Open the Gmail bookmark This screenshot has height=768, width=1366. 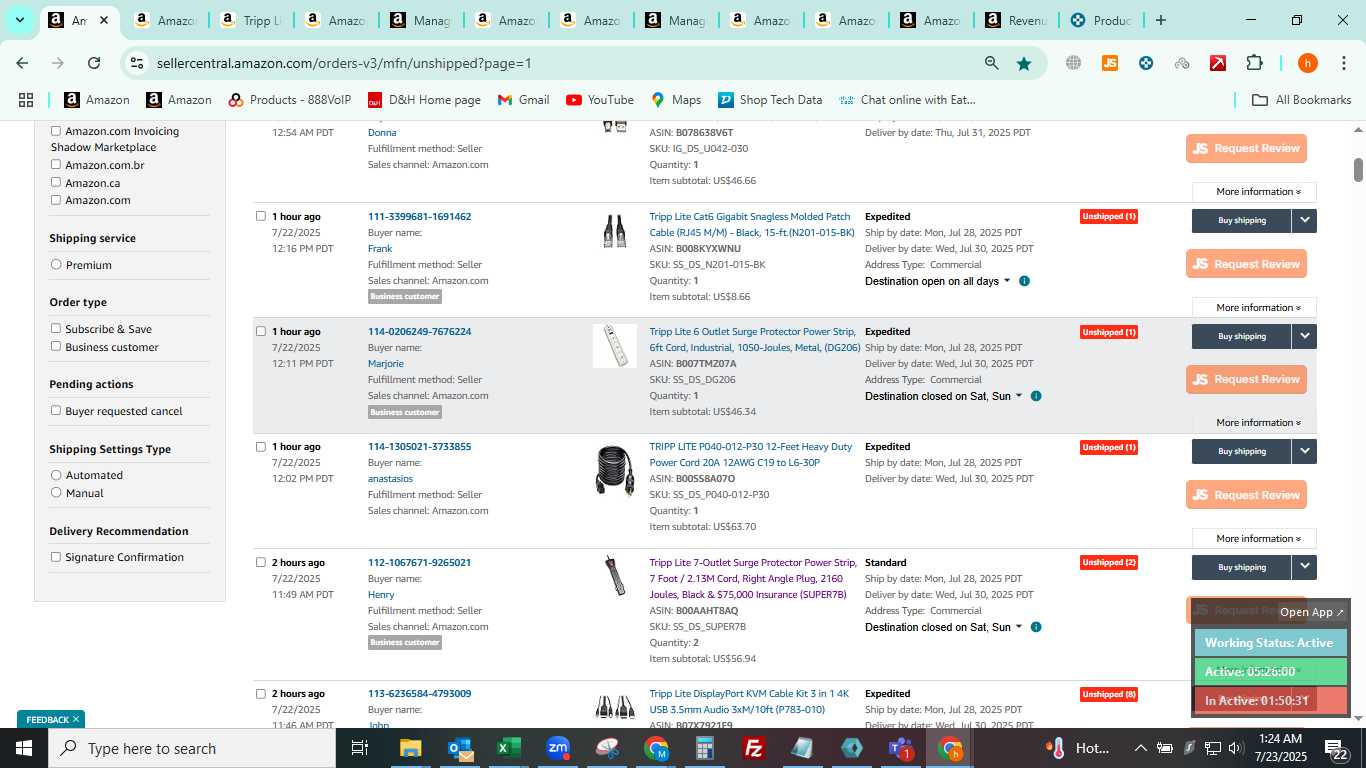[x=524, y=100]
